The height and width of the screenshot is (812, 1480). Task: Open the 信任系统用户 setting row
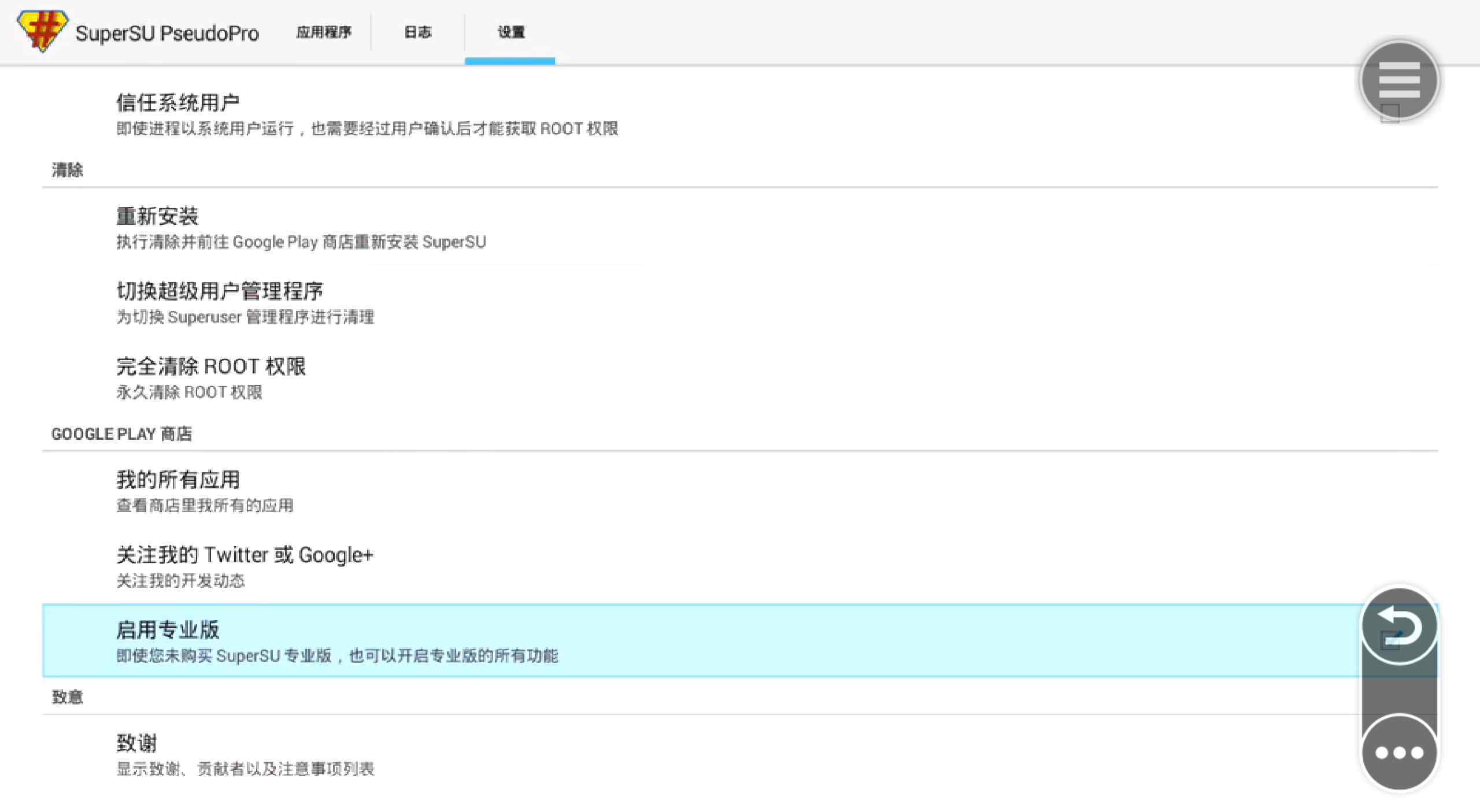[740, 114]
